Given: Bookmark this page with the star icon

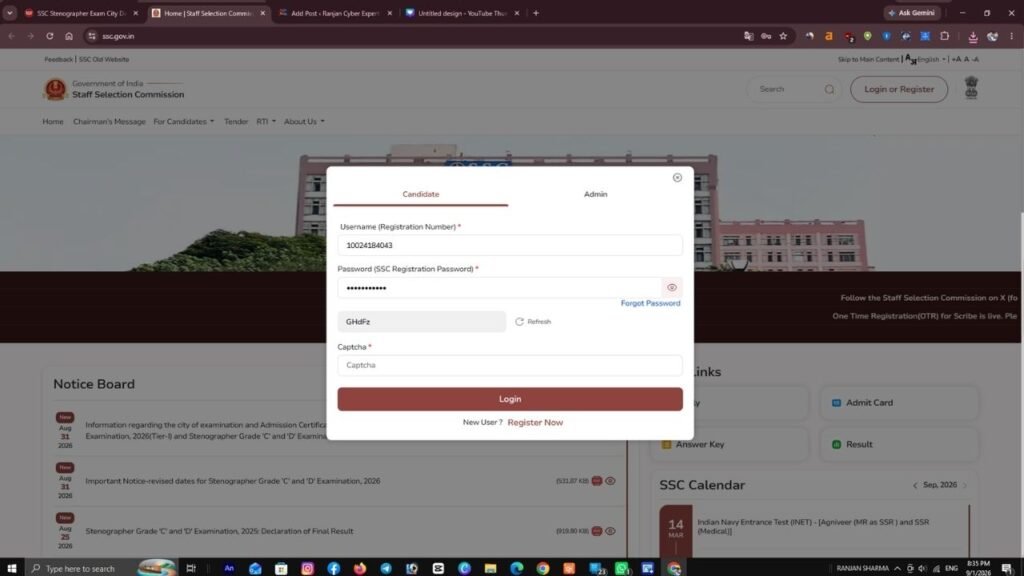Looking at the screenshot, I should pos(783,36).
